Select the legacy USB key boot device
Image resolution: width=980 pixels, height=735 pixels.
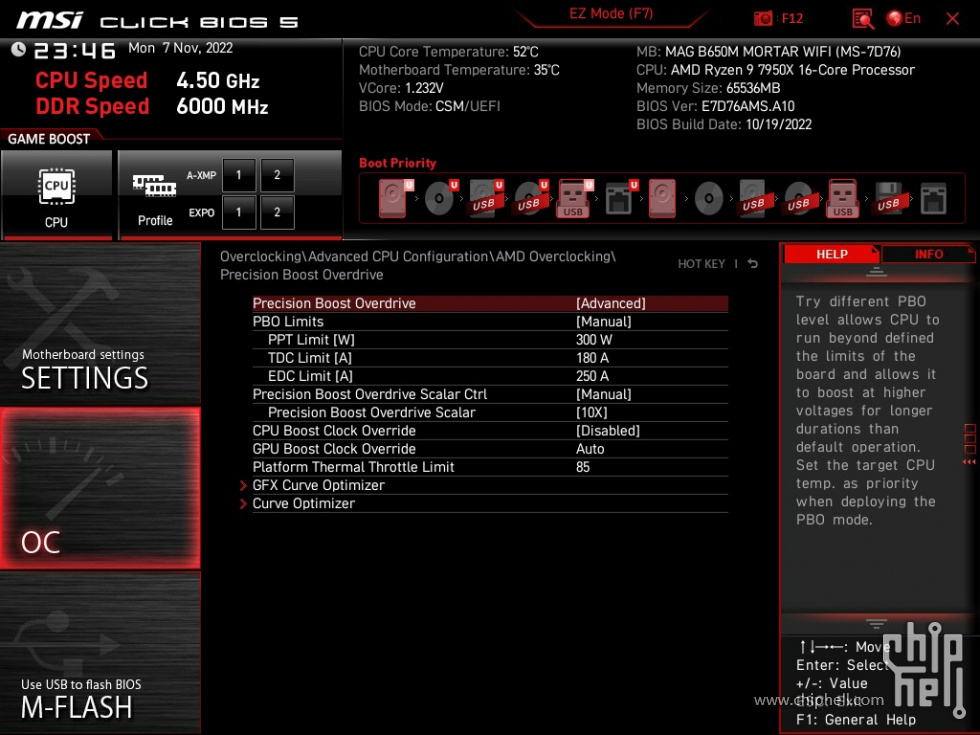[842, 199]
